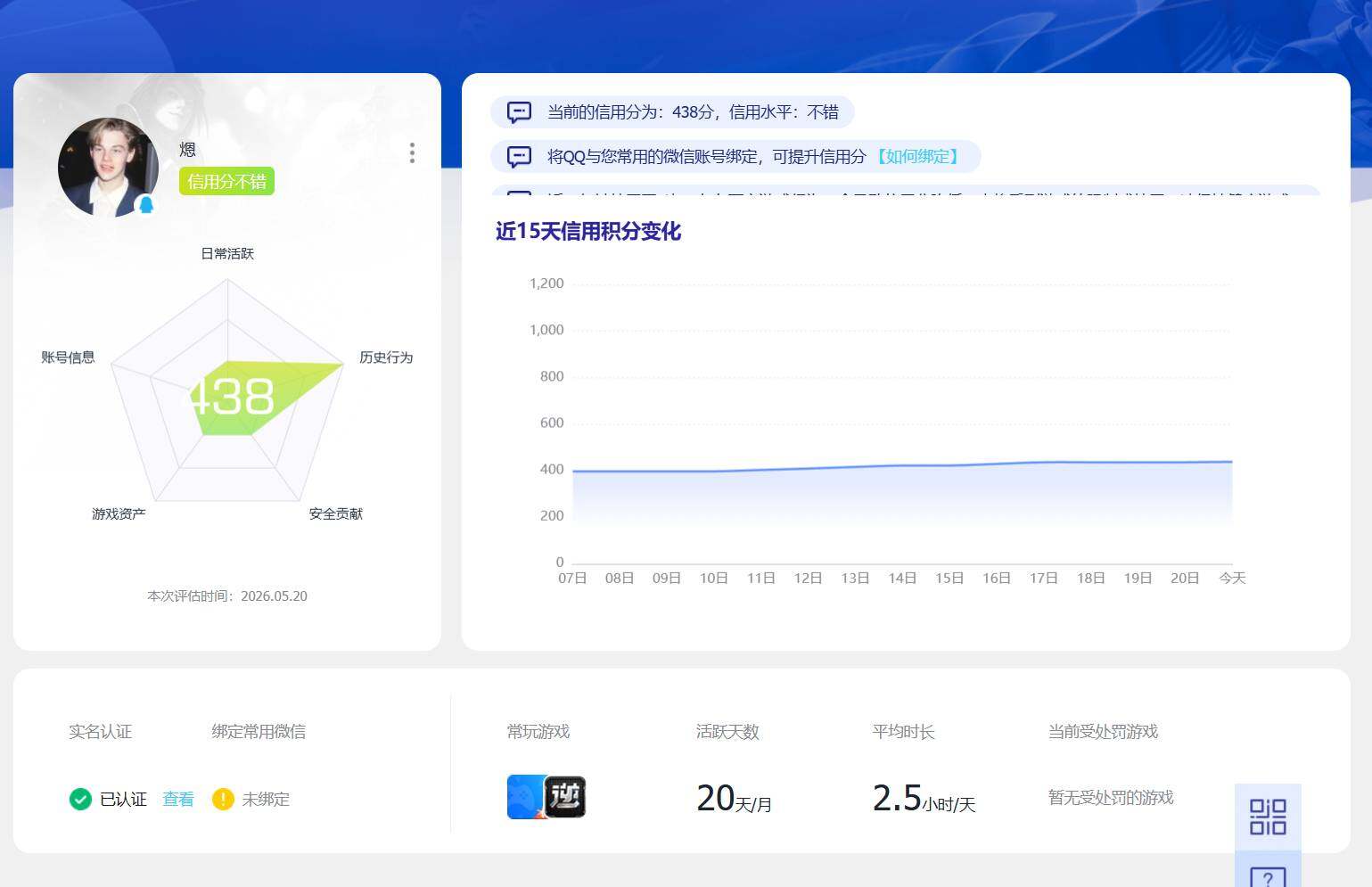Click the 1,200 y-axis value on chart
Image resolution: width=1372 pixels, height=887 pixels.
[546, 283]
